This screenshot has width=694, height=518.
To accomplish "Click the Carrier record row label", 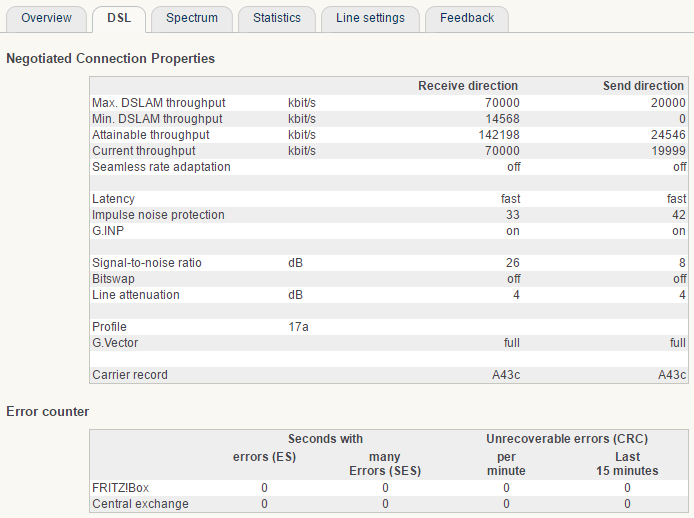I will tap(130, 375).
